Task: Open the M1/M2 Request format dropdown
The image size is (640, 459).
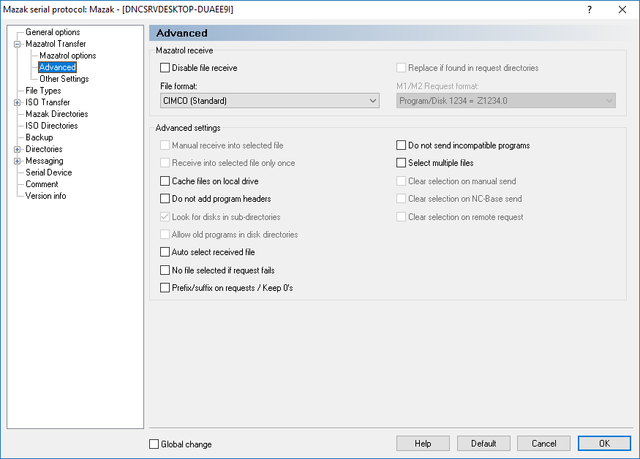Action: coord(506,101)
